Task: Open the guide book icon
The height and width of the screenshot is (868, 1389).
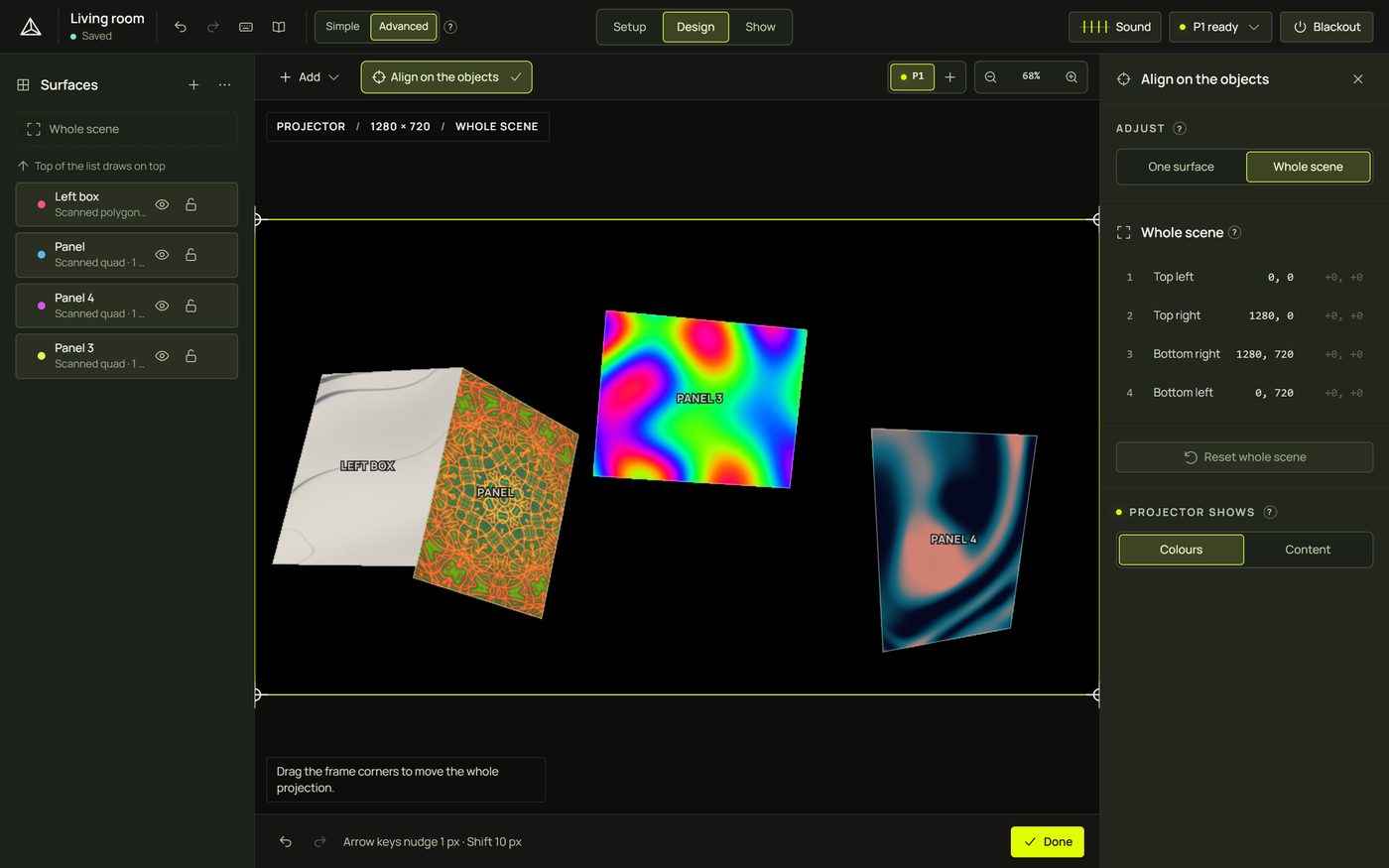Action: [279, 27]
